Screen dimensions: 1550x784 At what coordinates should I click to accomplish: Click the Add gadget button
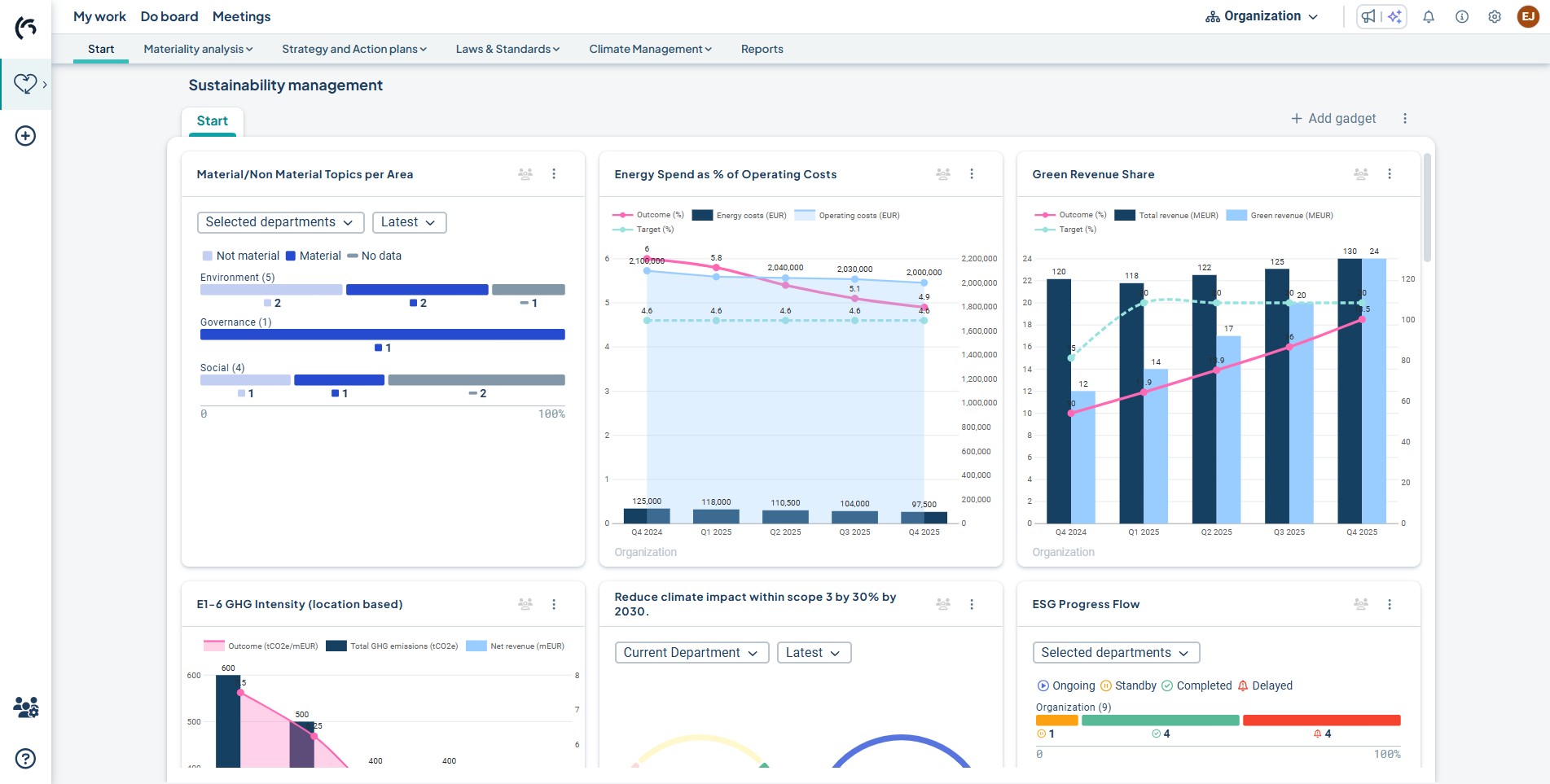[1333, 119]
